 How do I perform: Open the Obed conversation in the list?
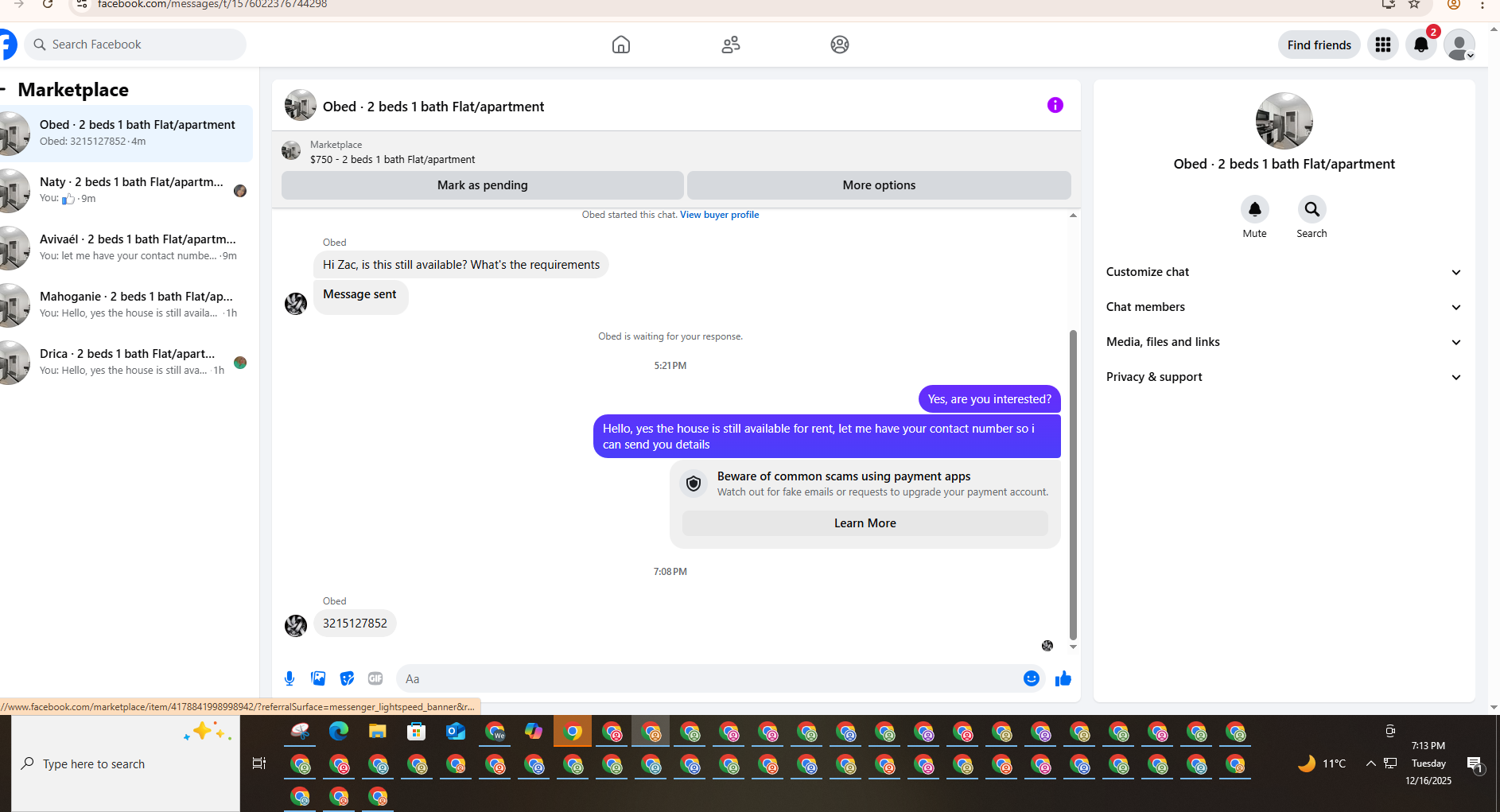pyautogui.click(x=126, y=134)
